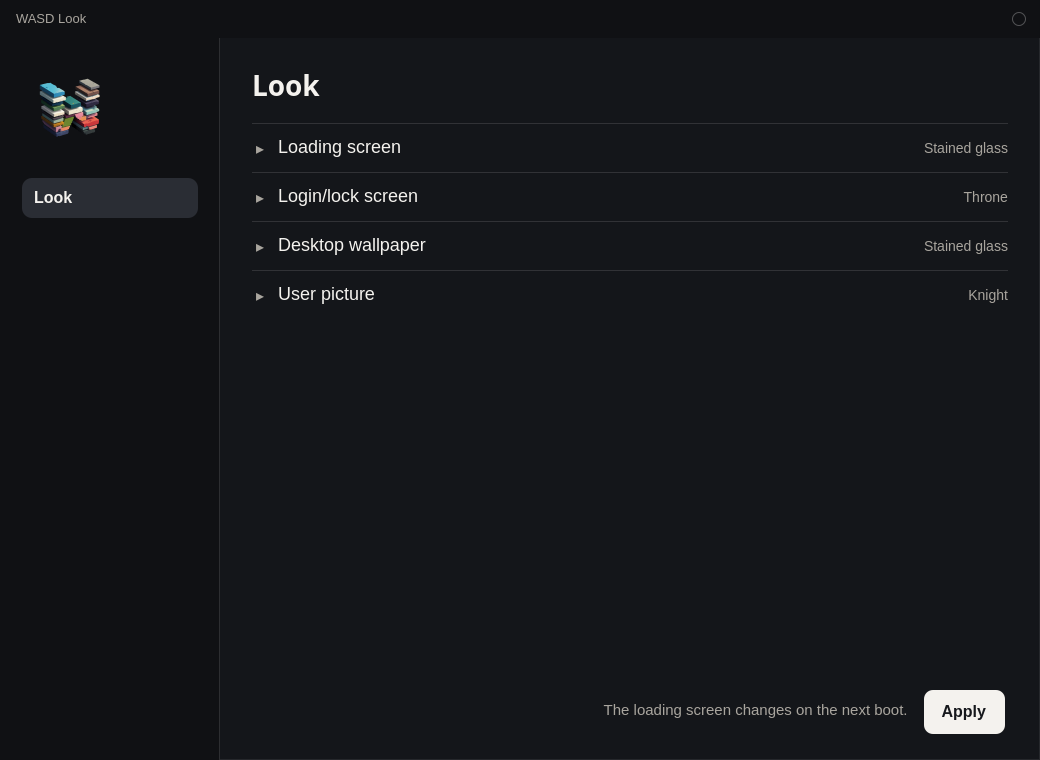Expand the User picture disclosure triangle

(260, 296)
